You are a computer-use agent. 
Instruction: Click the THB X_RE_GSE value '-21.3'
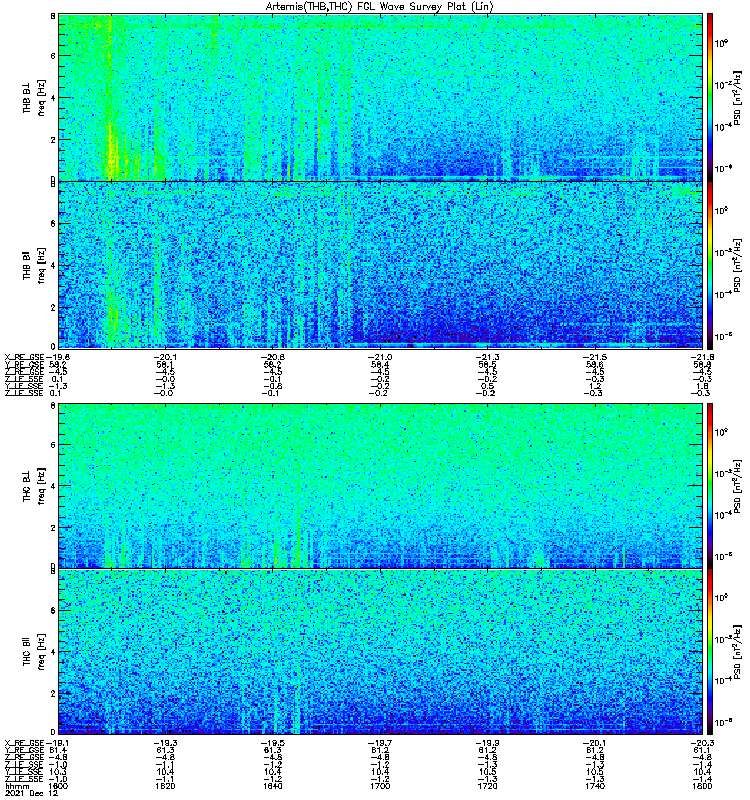(487, 357)
